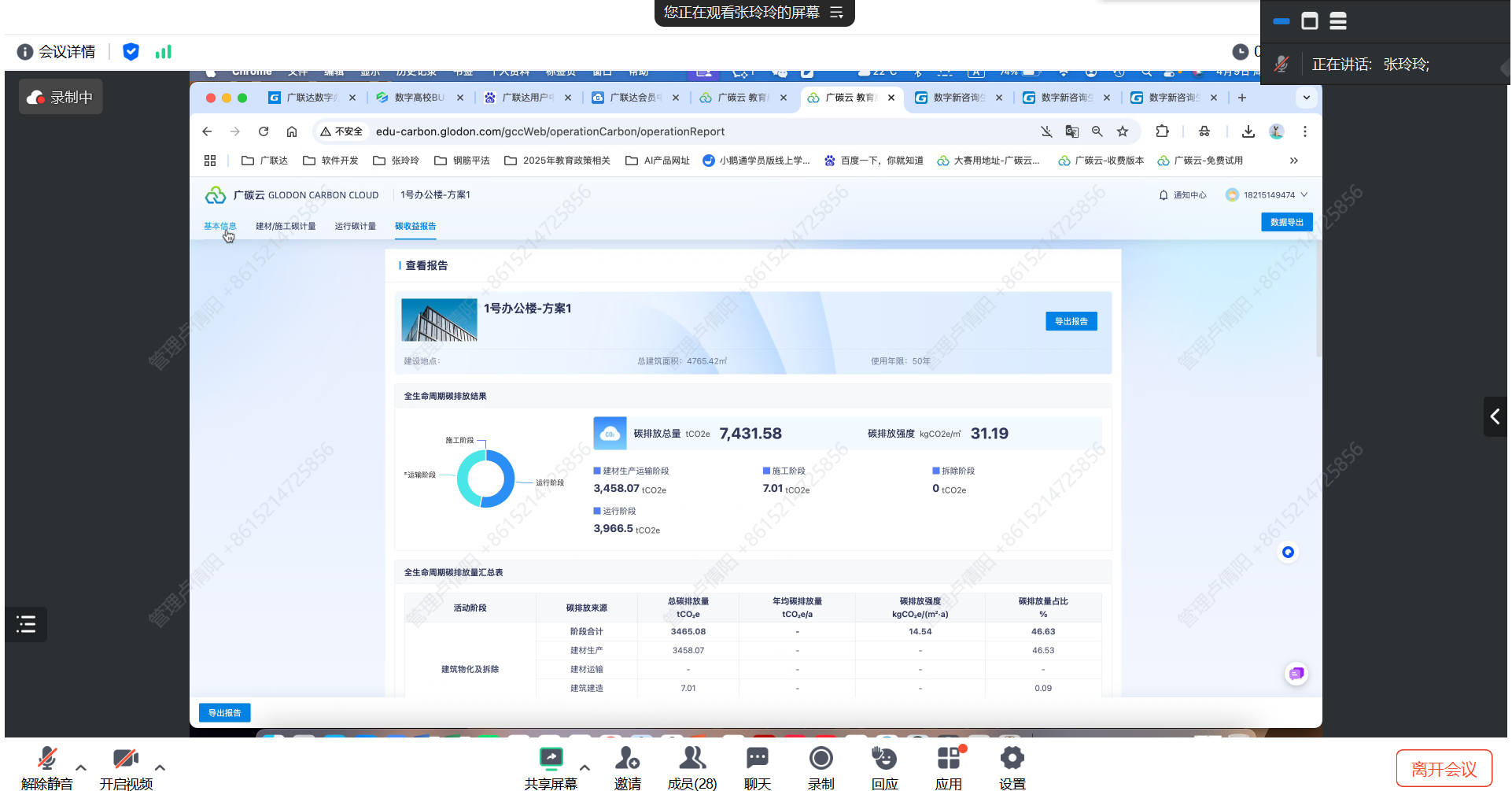Expand the right side panel arrow

coord(1495,416)
